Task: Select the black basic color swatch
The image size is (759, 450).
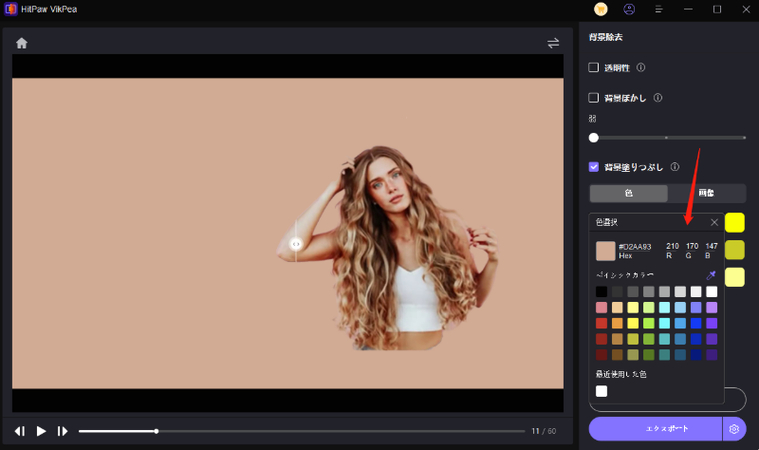Action: [x=601, y=292]
